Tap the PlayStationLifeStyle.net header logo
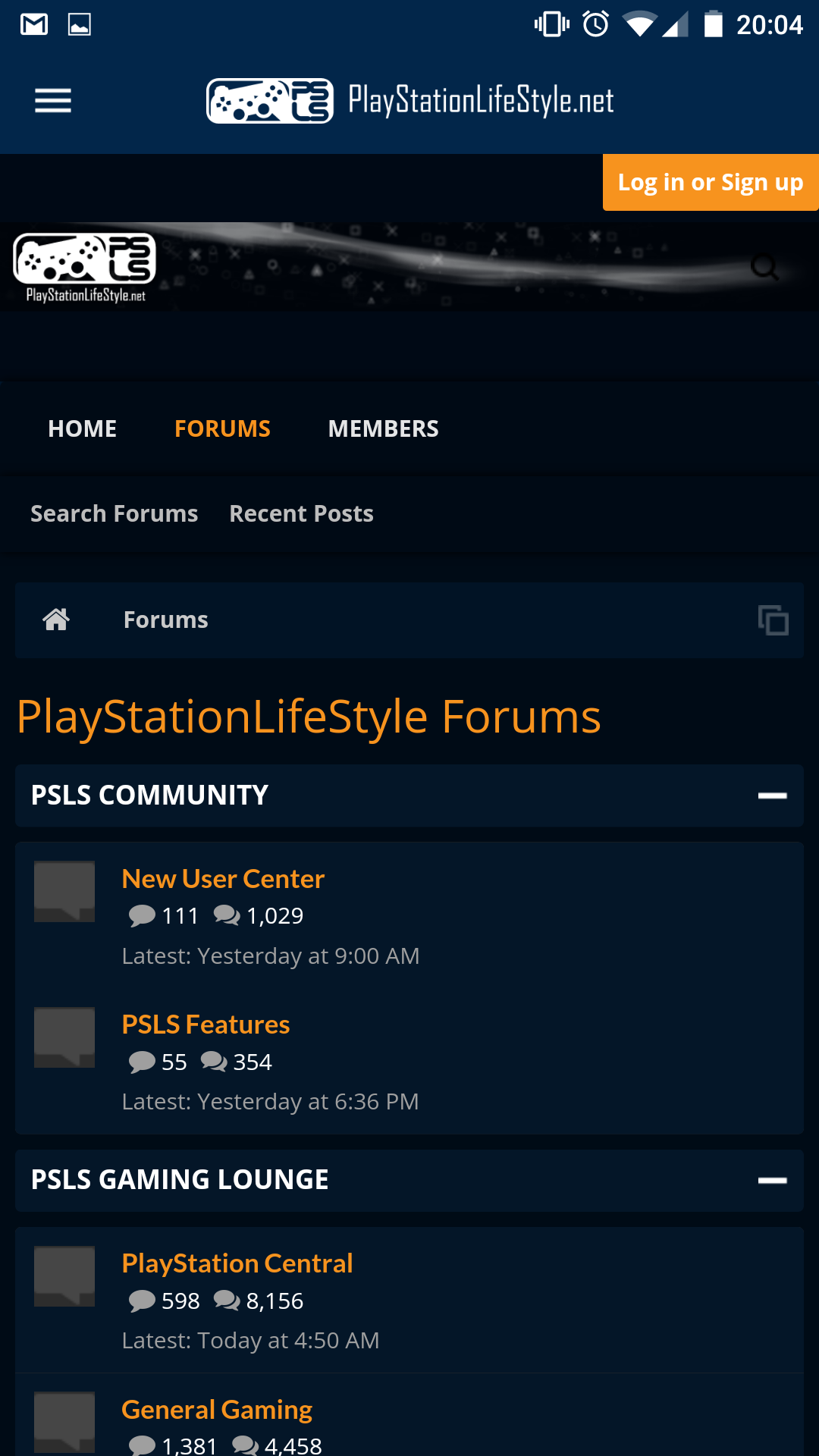The image size is (819, 1456). click(411, 100)
